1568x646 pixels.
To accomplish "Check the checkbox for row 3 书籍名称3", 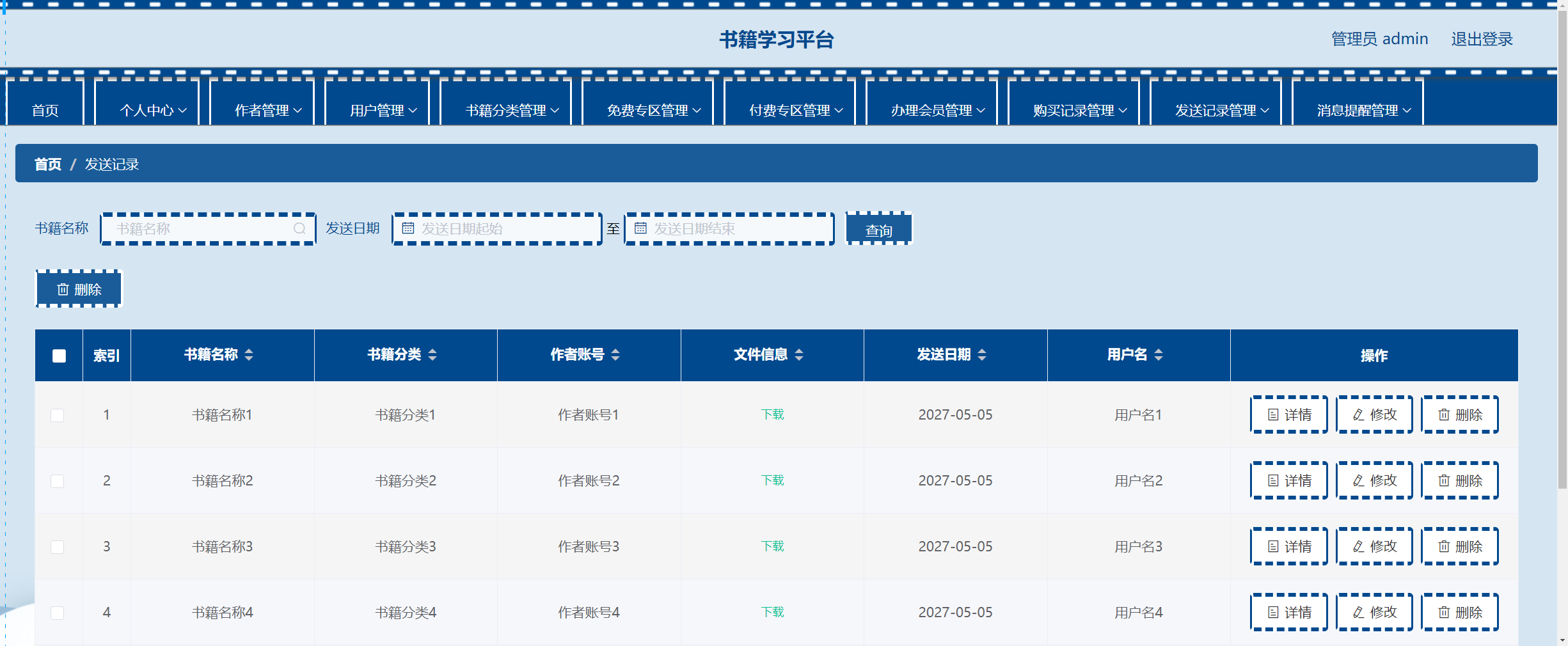I will pos(58,547).
